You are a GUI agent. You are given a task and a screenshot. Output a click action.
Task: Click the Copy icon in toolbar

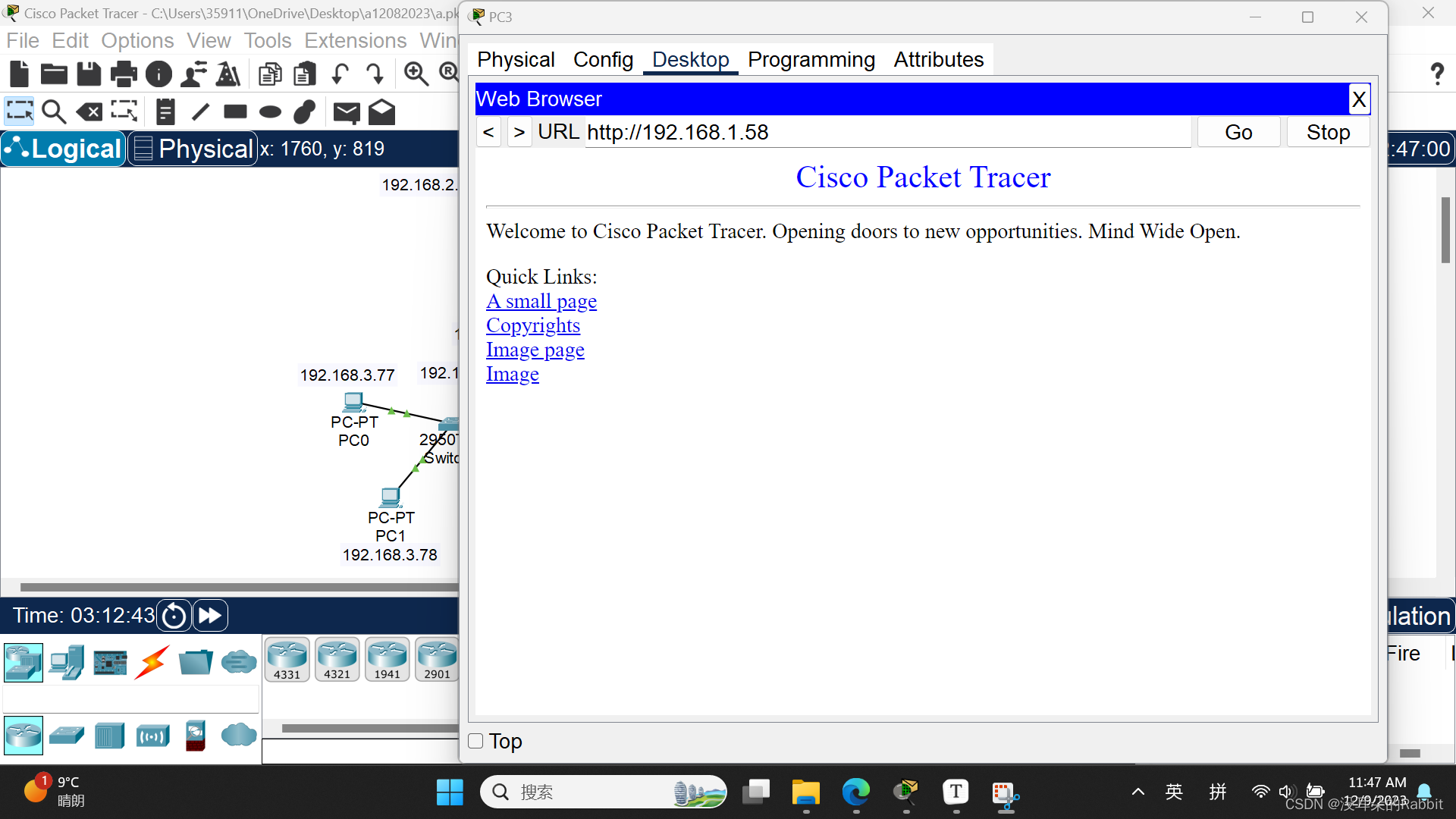click(x=269, y=74)
